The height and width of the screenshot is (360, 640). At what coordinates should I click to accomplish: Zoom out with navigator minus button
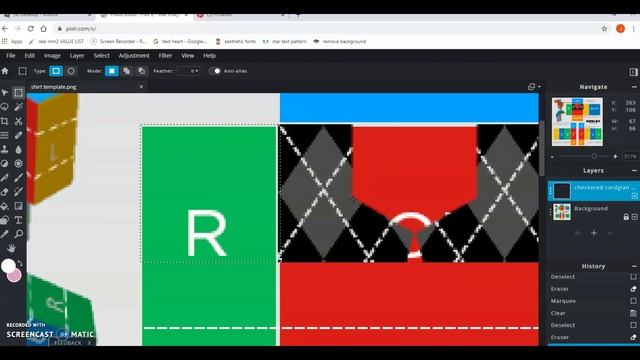(x=552, y=157)
